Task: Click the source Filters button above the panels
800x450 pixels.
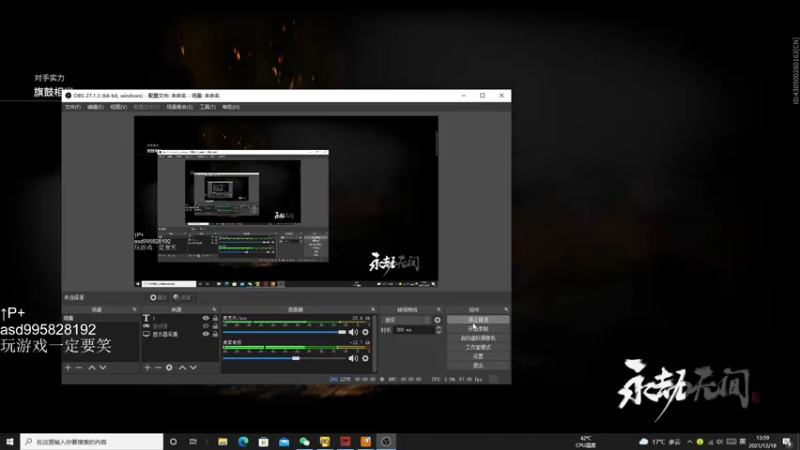Action: coord(182,297)
